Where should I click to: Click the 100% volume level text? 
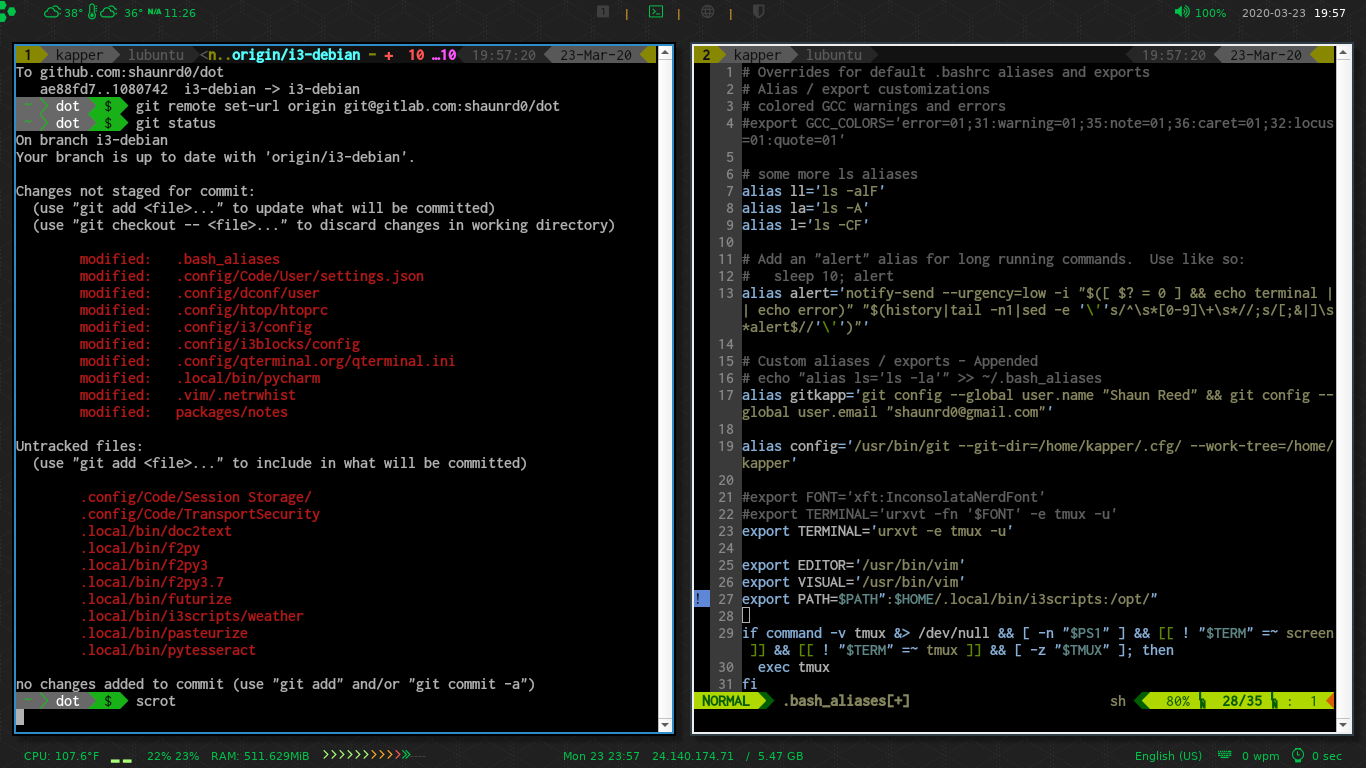(1210, 13)
